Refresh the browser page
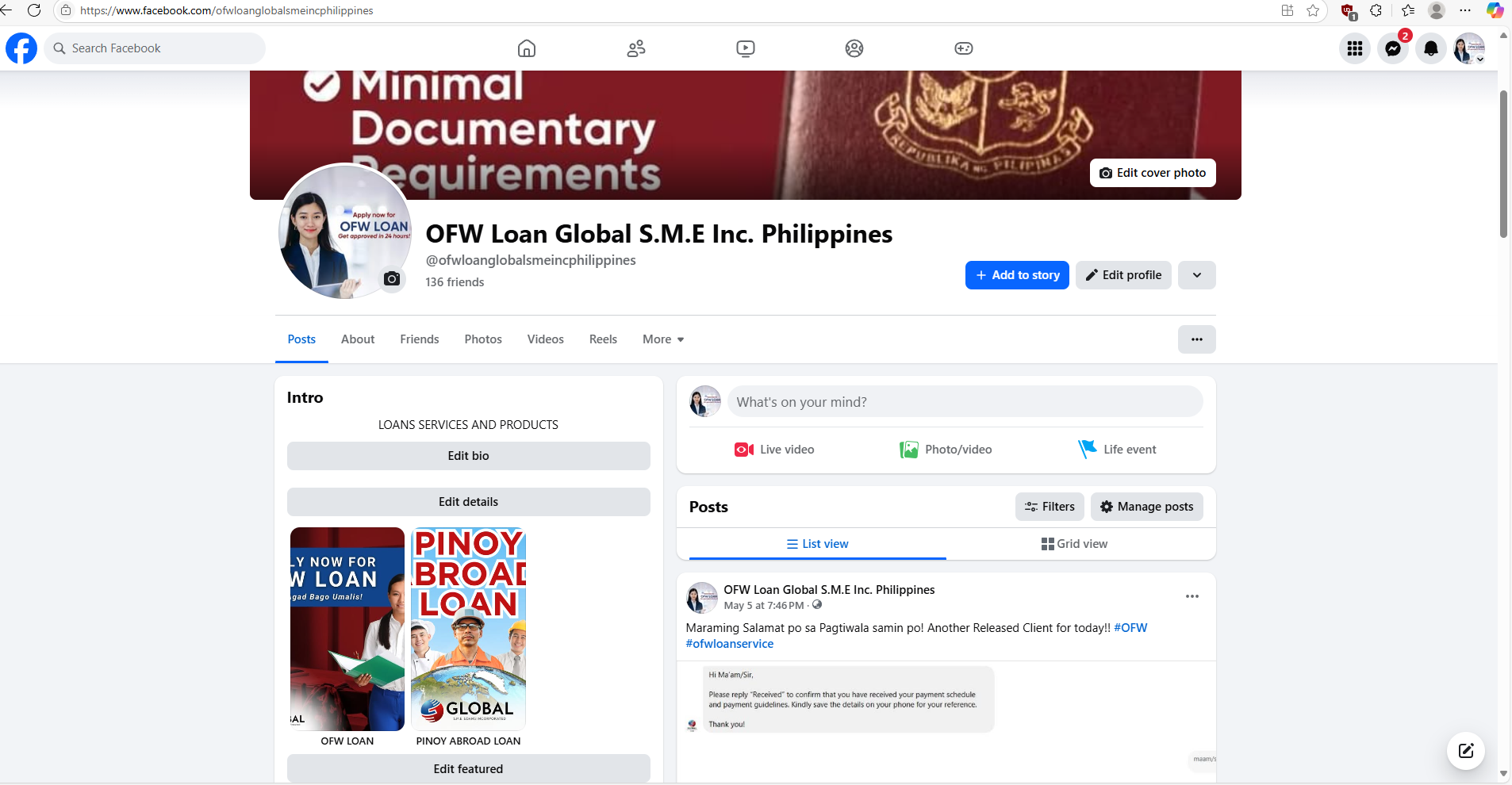 (x=34, y=10)
